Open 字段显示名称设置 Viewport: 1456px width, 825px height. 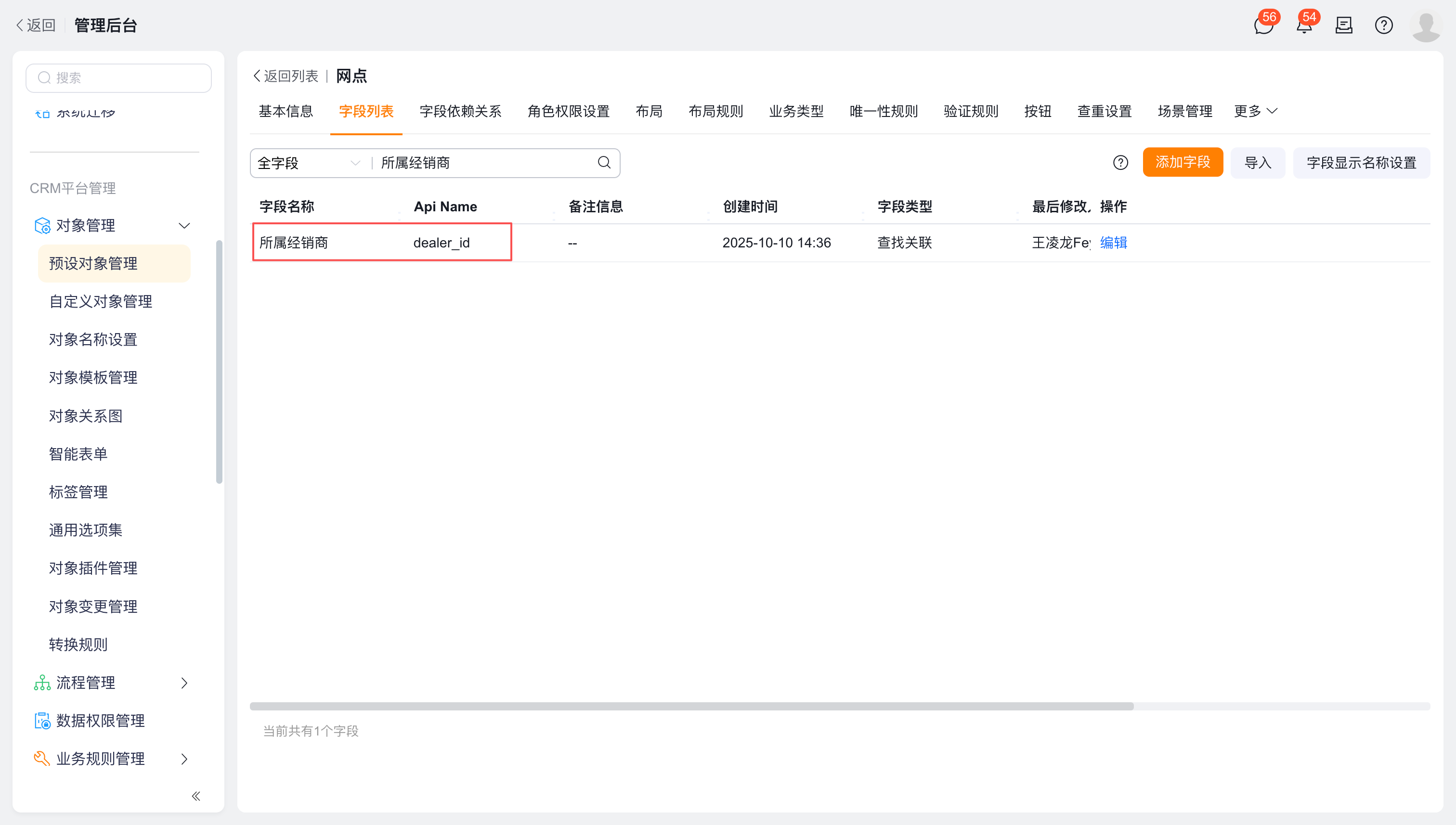1361,163
